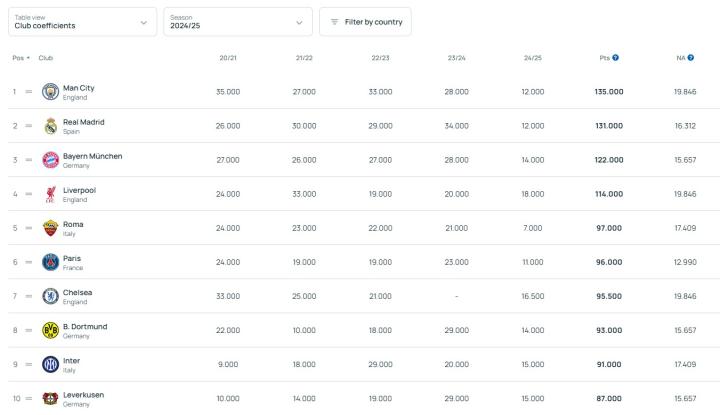The image size is (720, 415).
Task: Click the Club column header
Action: tap(46, 58)
